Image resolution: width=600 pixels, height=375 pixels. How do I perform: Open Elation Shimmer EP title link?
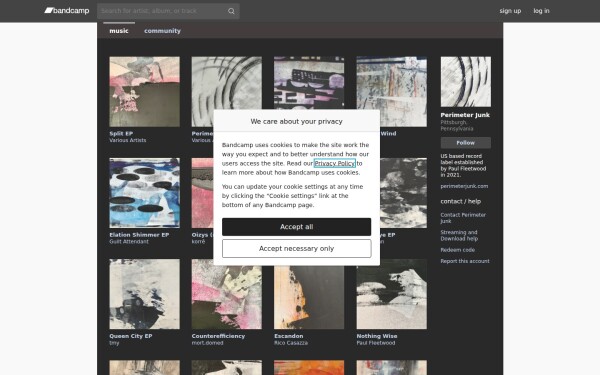tap(139, 235)
